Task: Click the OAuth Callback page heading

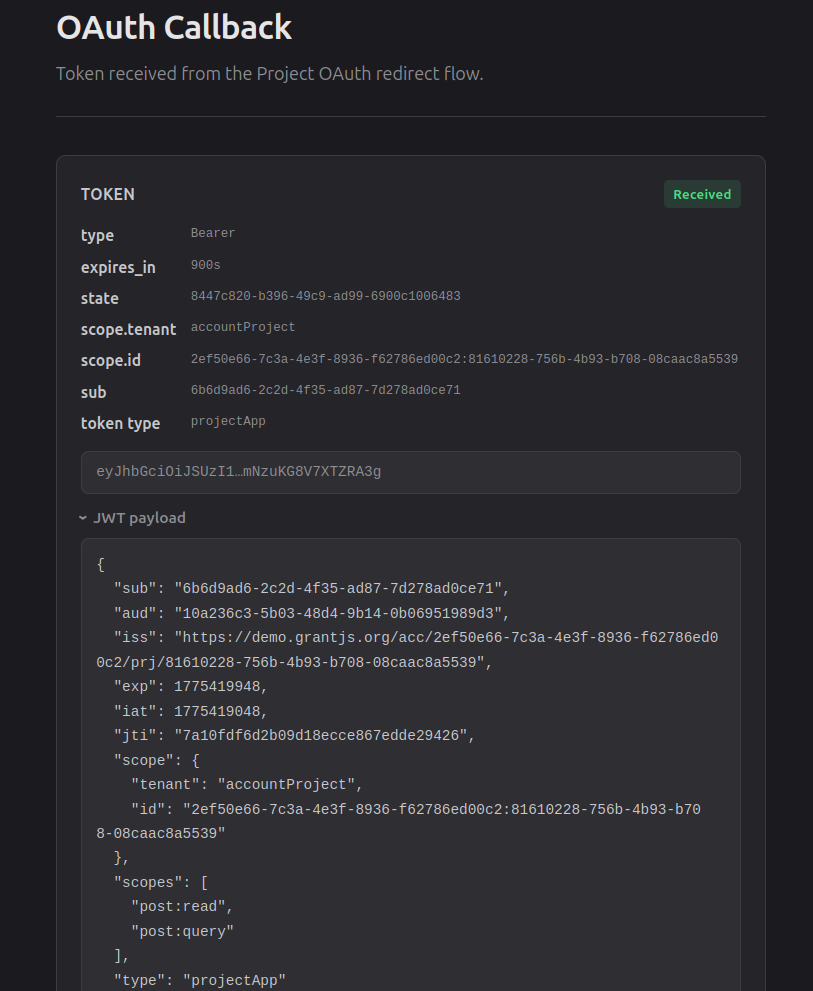Action: [174, 28]
